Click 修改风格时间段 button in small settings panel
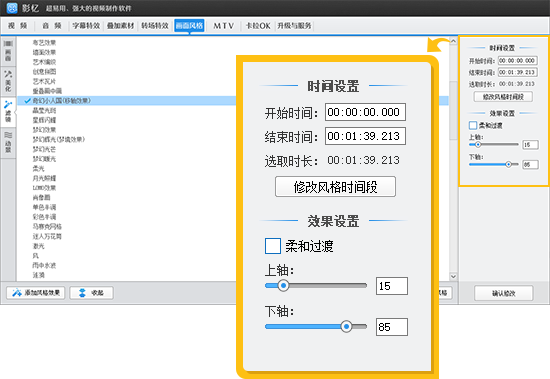 coord(503,97)
